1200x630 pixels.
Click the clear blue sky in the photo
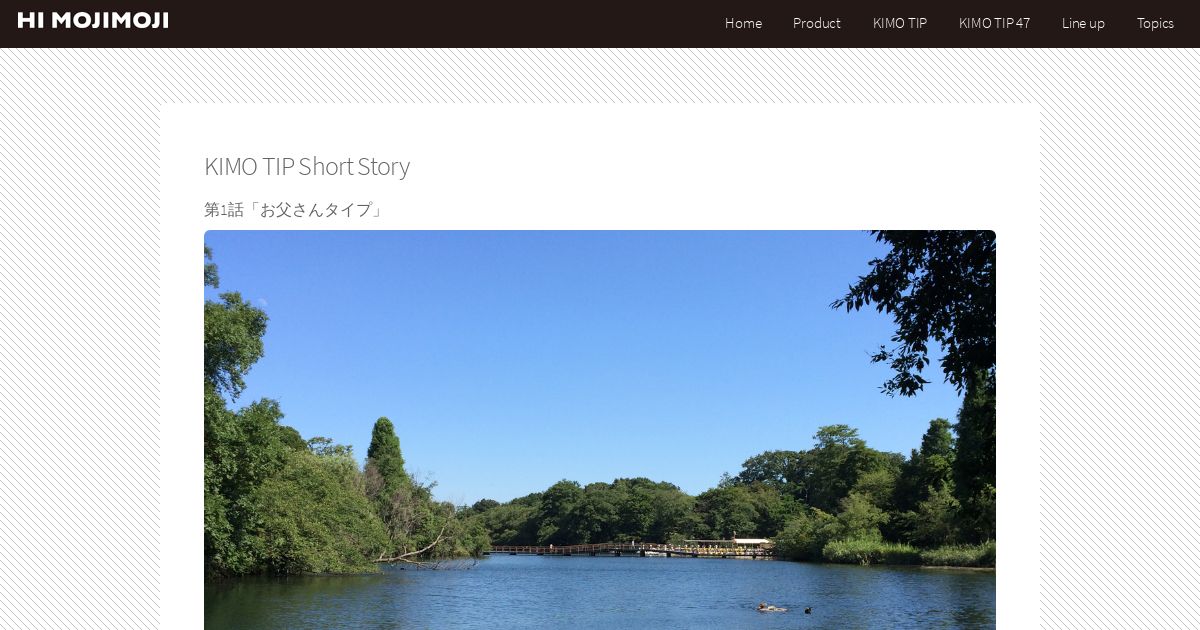pos(560,340)
